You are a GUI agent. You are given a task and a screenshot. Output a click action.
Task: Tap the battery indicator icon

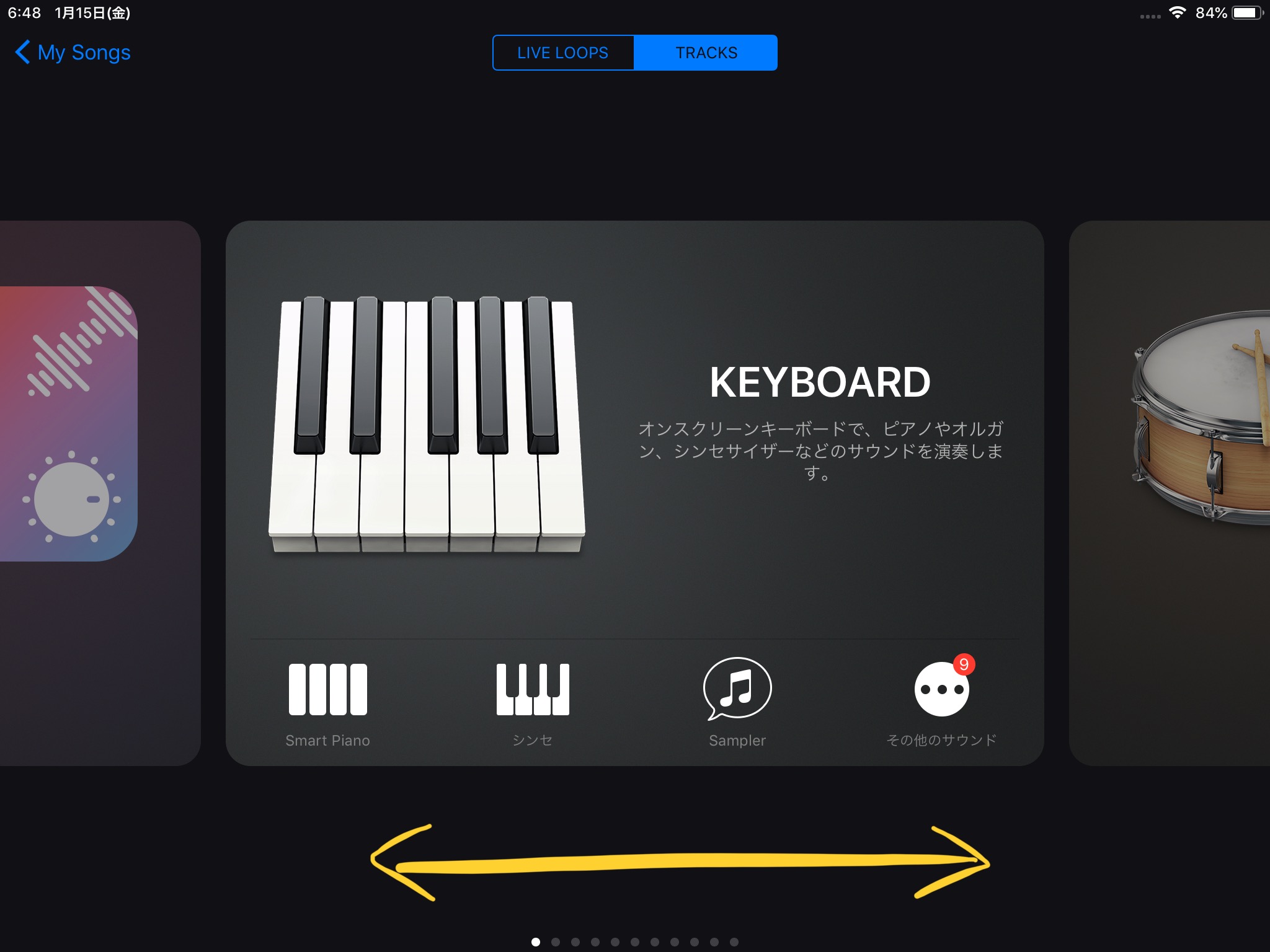coord(1248,12)
